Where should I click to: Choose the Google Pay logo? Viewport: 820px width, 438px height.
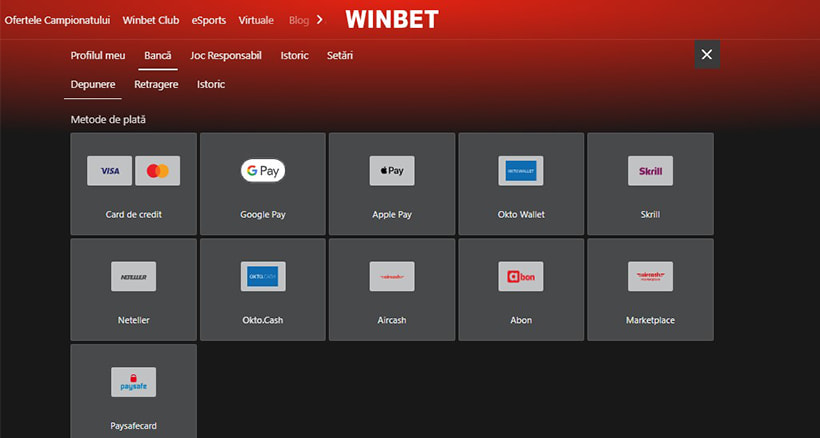click(x=263, y=170)
